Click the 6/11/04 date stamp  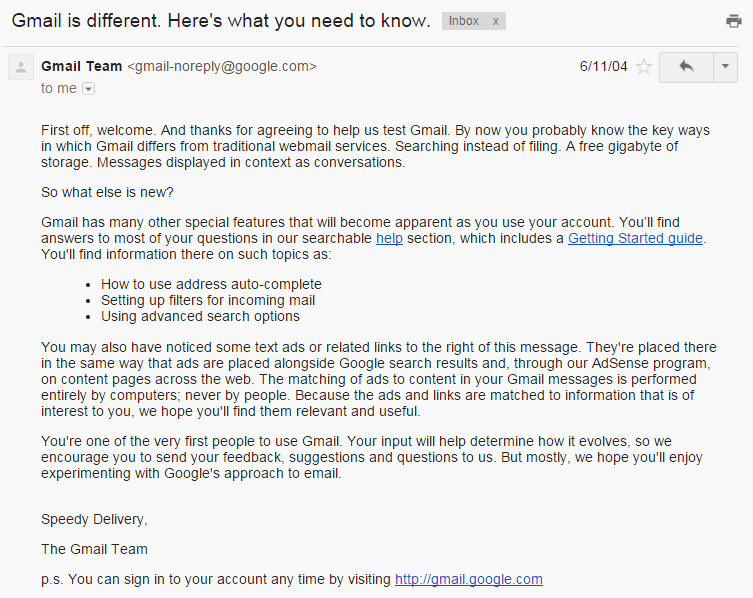point(603,66)
